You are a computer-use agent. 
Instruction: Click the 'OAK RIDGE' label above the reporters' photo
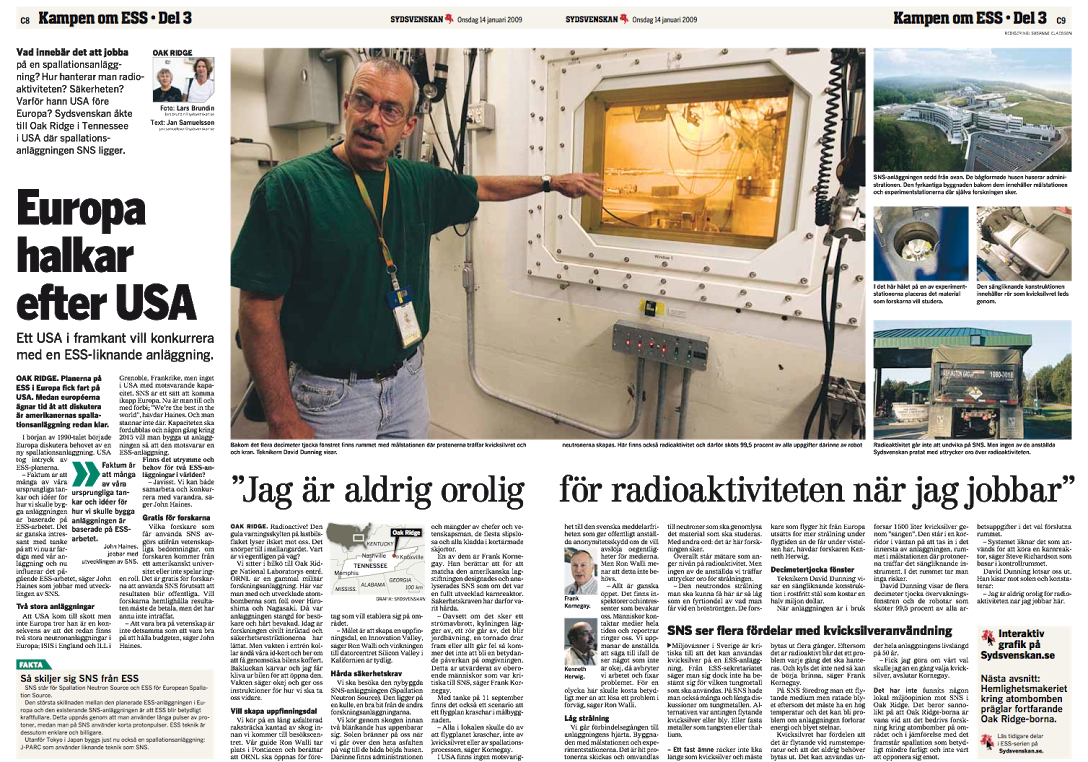[172, 53]
